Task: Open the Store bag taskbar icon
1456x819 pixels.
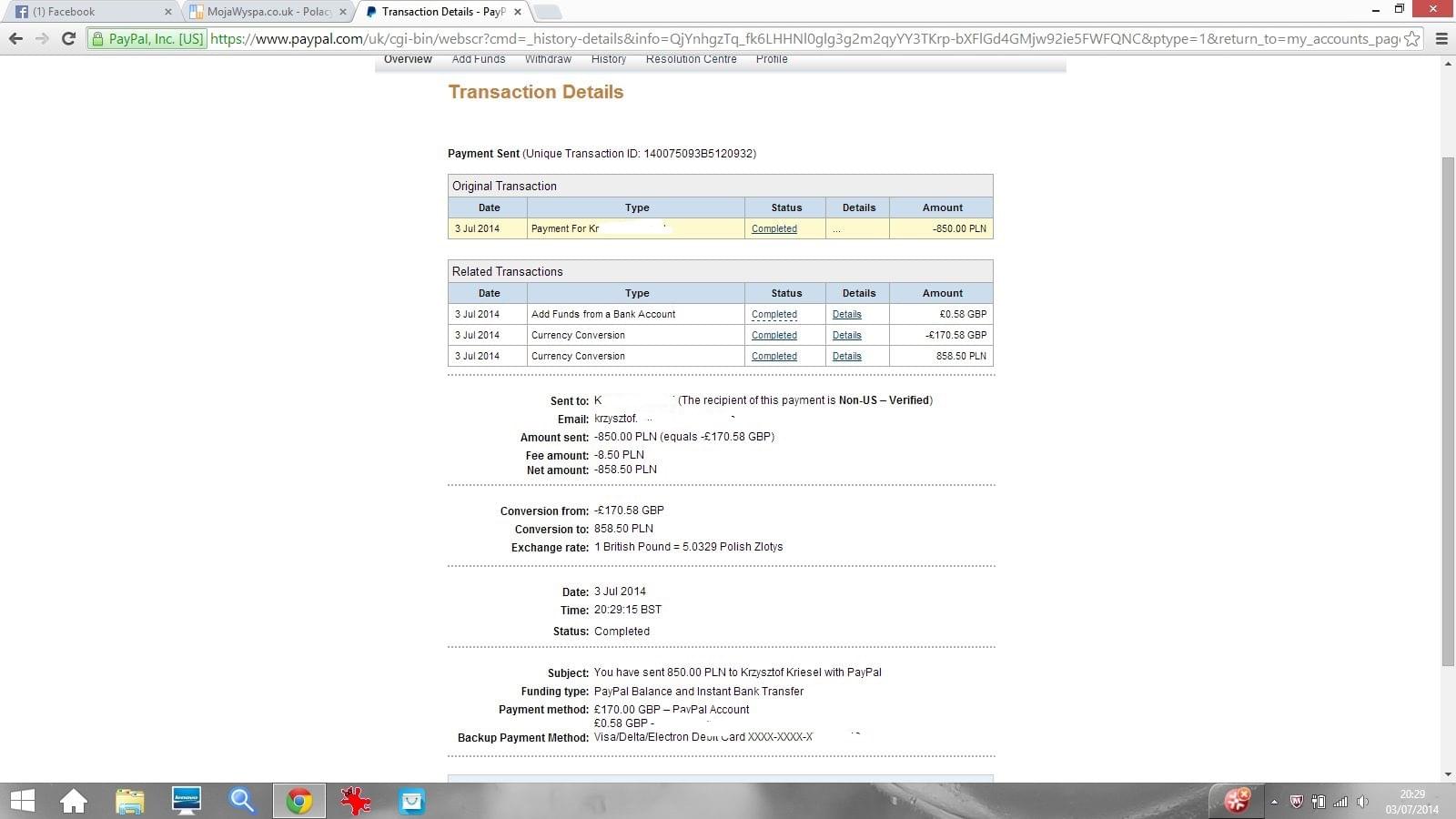Action: pyautogui.click(x=412, y=801)
